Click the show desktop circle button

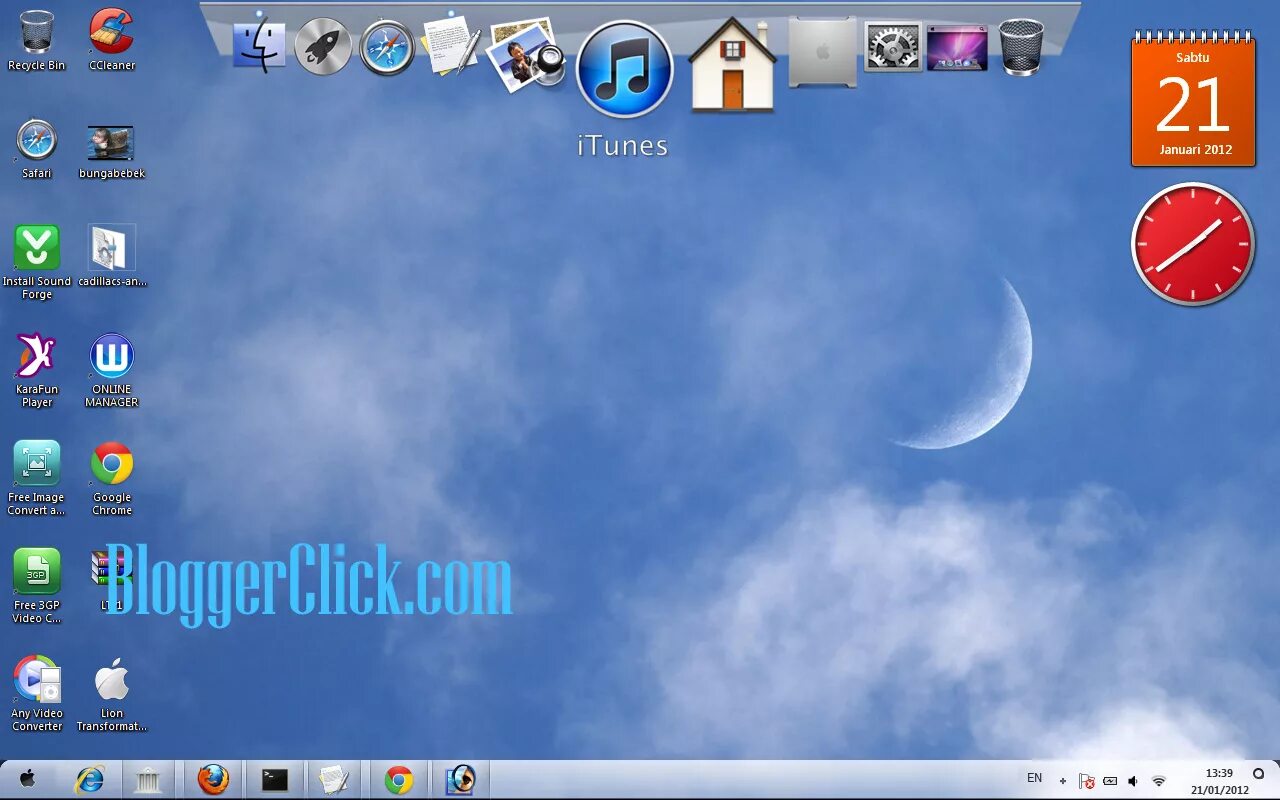tap(1258, 774)
